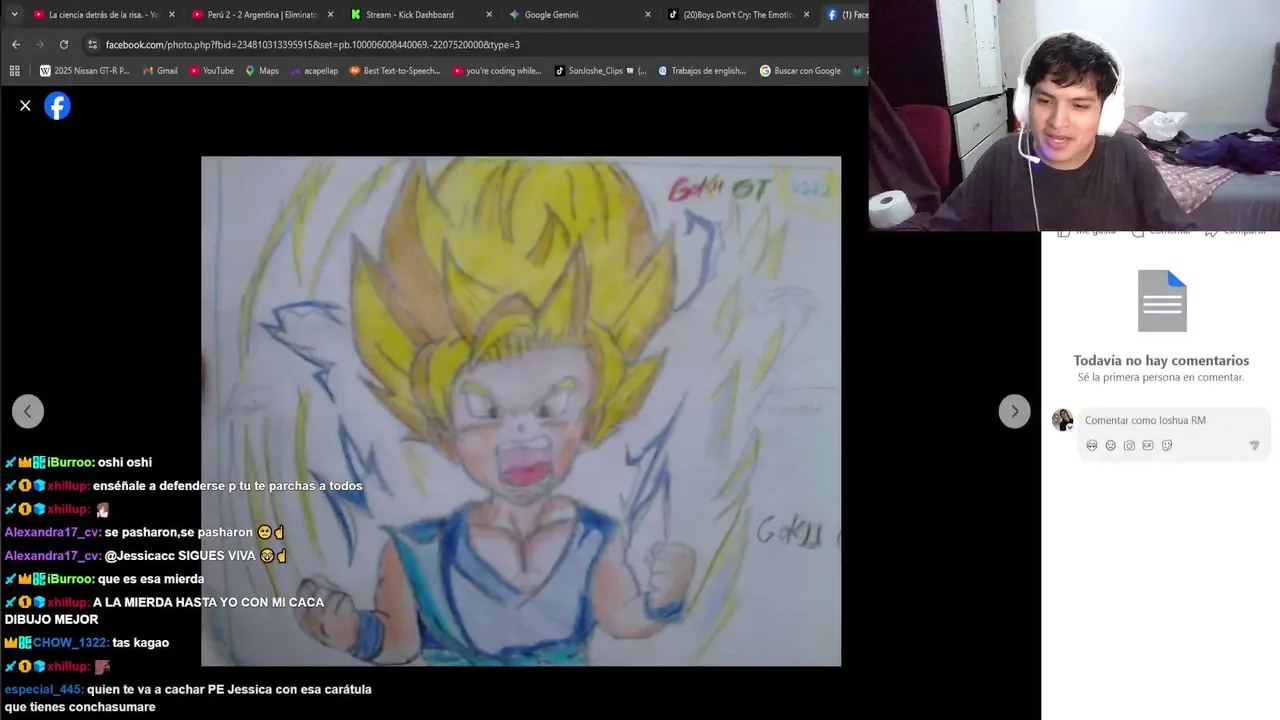
Task: Open 'Trabajos de english...' bookmark
Action: [x=702, y=71]
